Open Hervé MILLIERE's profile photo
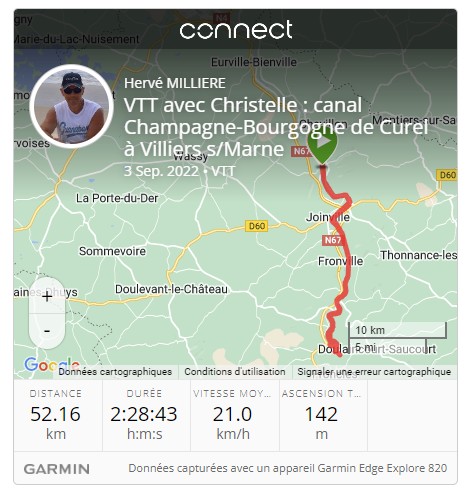 pyautogui.click(x=72, y=106)
